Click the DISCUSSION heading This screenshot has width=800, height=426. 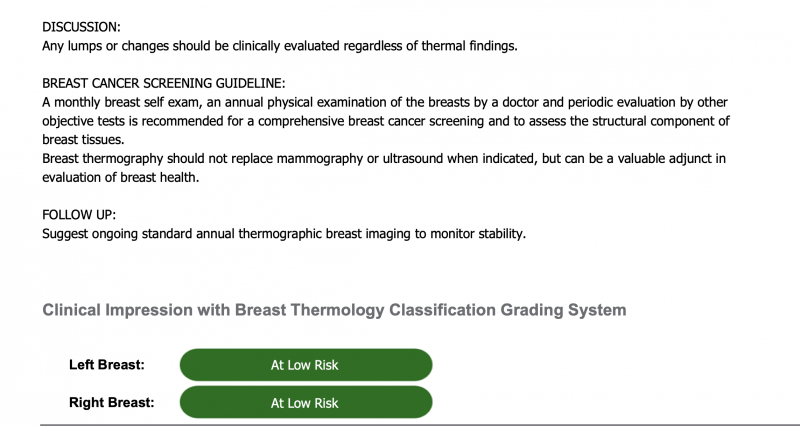(x=80, y=28)
